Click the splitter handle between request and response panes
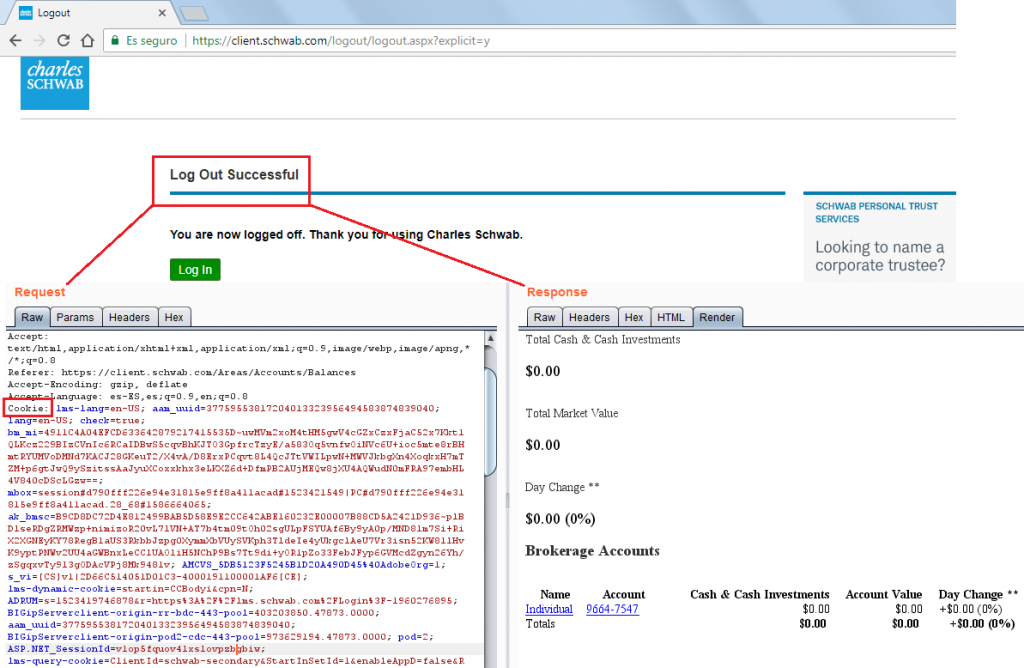The height and width of the screenshot is (668, 1024). tap(507, 501)
